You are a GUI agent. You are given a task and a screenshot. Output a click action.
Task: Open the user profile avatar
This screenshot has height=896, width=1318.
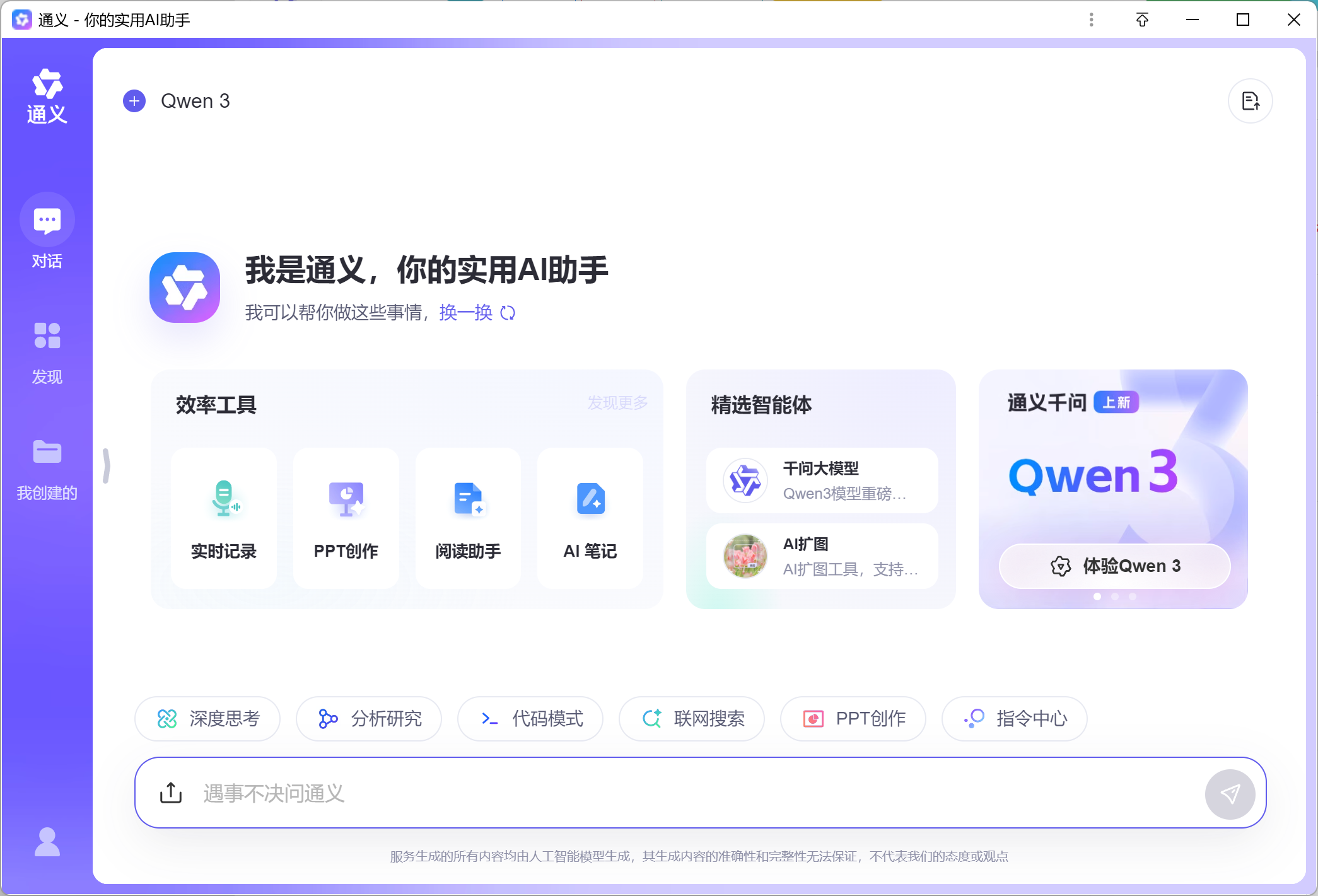(47, 842)
